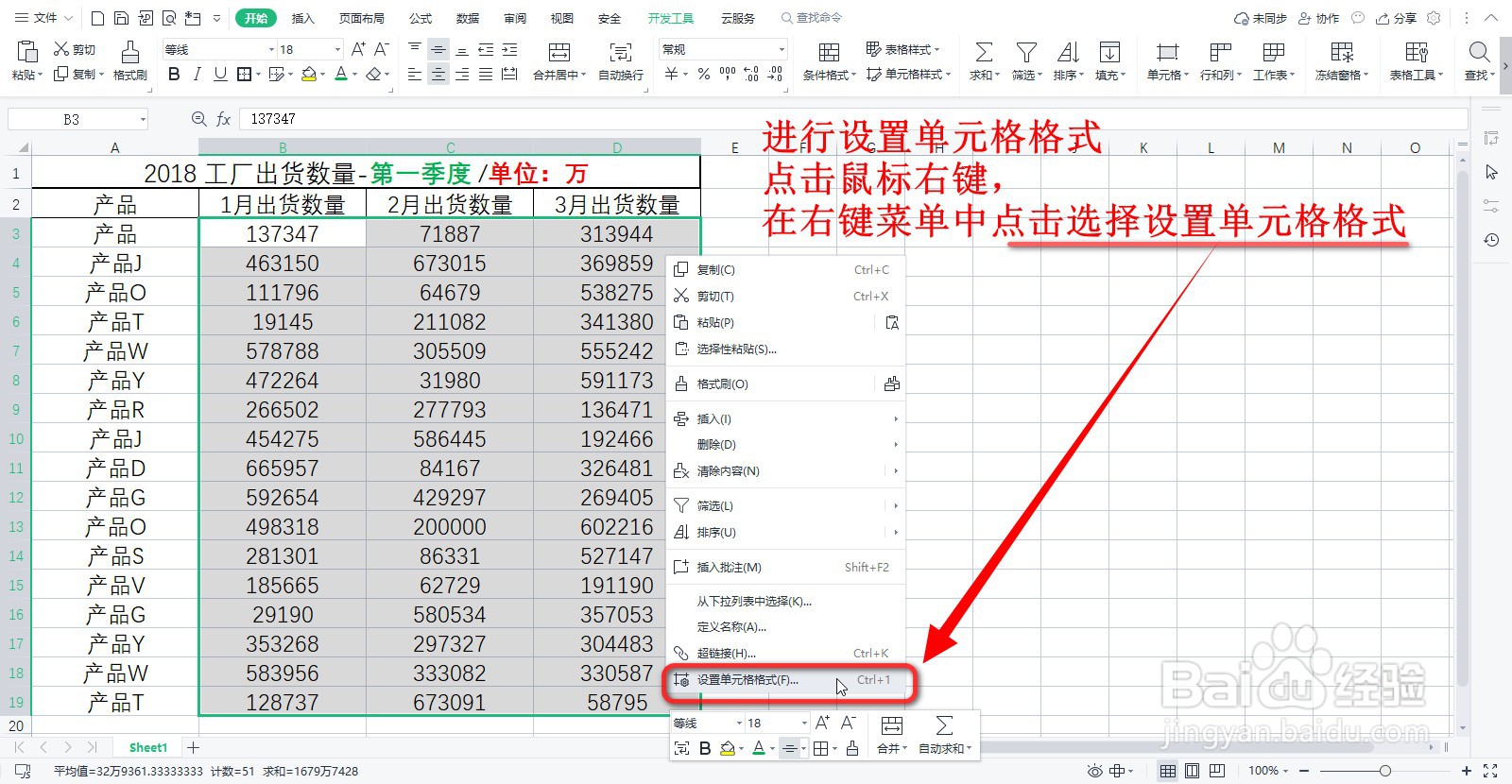The width and height of the screenshot is (1512, 784).
Task: Click the Not Synced (未同步) cloud button
Action: pos(1261,18)
